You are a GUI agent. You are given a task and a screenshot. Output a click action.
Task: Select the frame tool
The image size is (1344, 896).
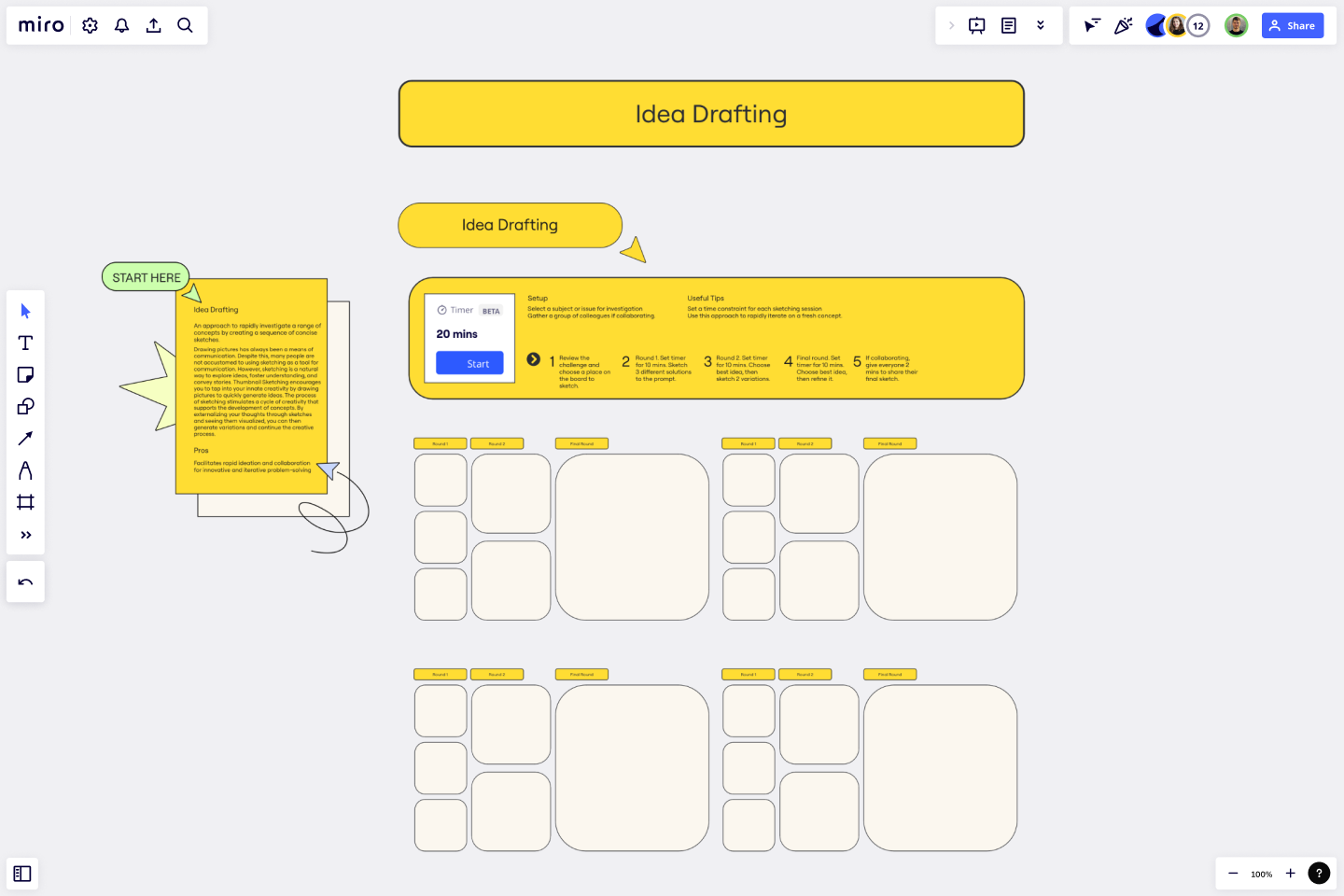tap(25, 502)
